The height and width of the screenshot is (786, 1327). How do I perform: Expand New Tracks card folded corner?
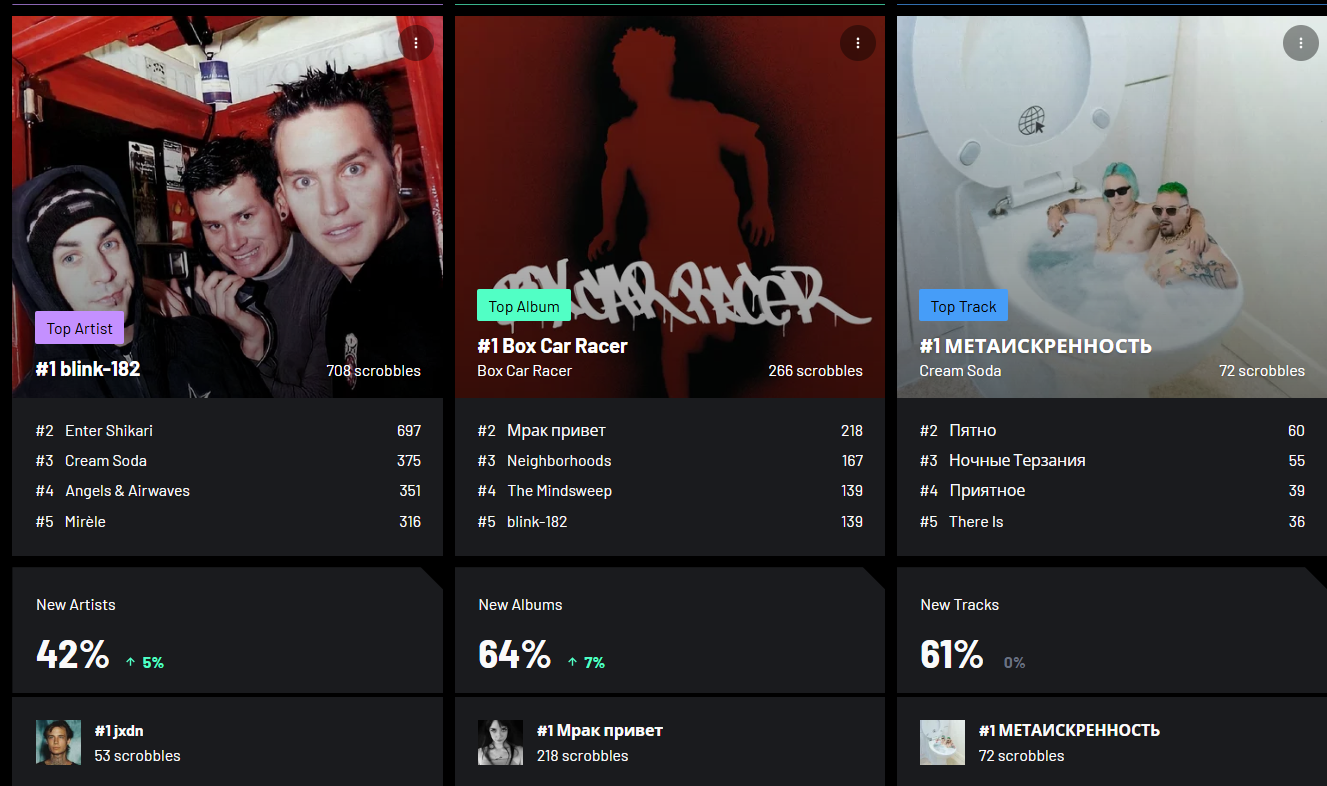coord(1315,578)
